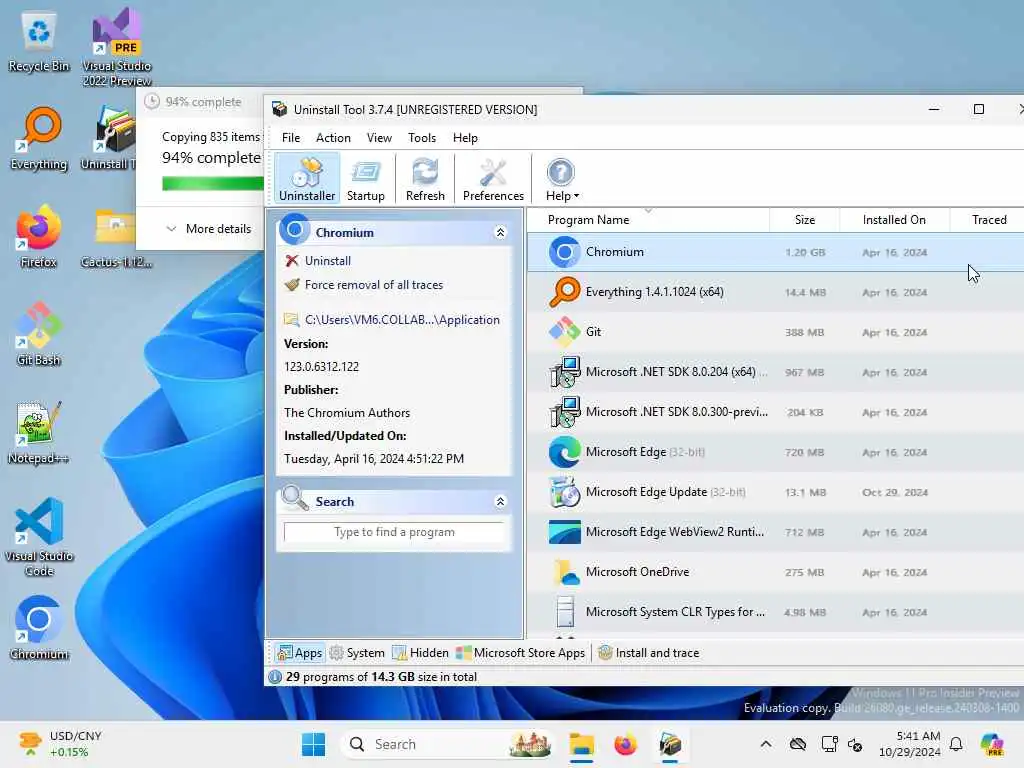Sort by the Traced column header
The width and height of the screenshot is (1024, 768).
pos(989,220)
